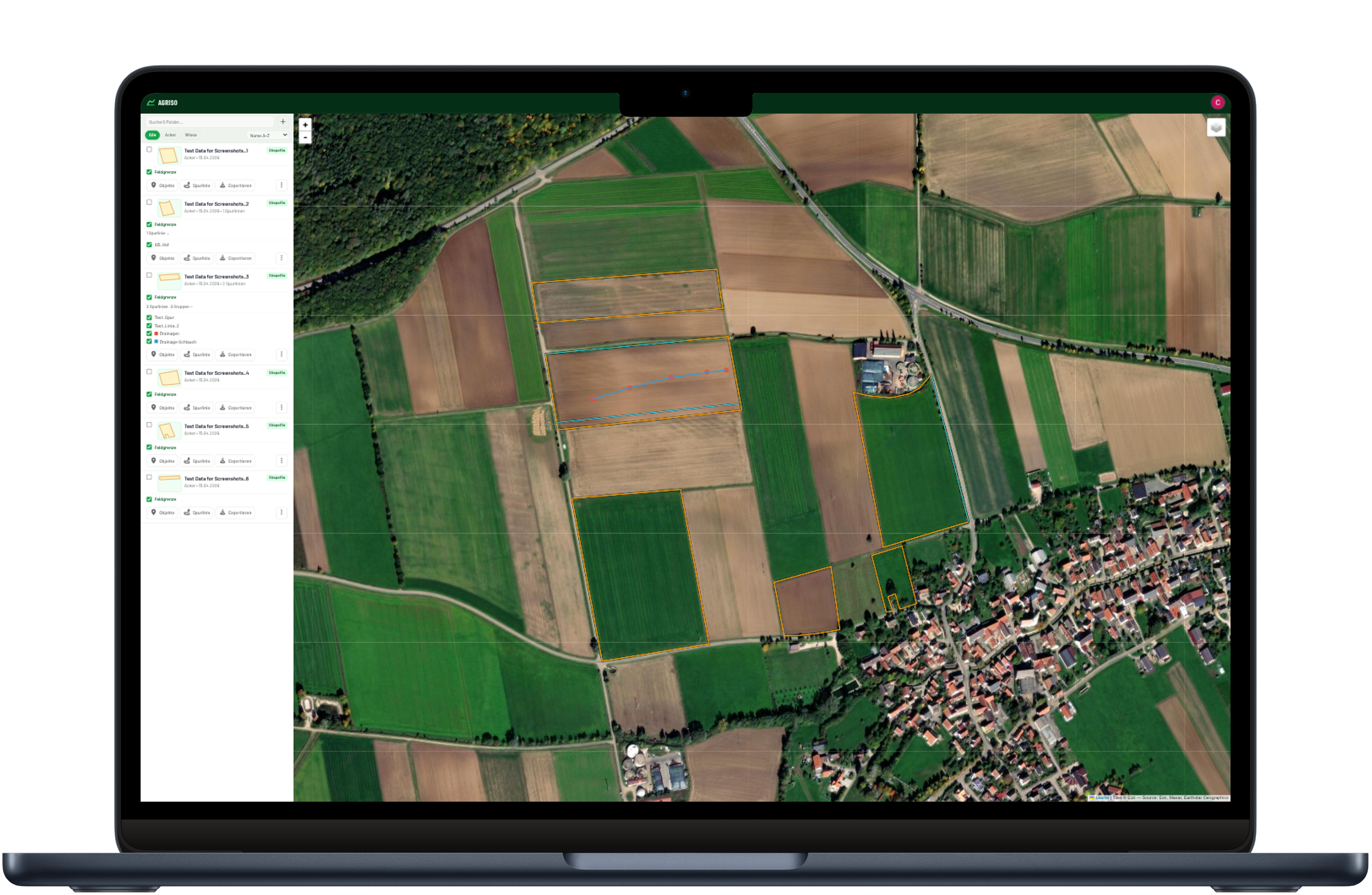1372x895 pixels.
Task: Click the AGRISO logo
Action: [162, 103]
